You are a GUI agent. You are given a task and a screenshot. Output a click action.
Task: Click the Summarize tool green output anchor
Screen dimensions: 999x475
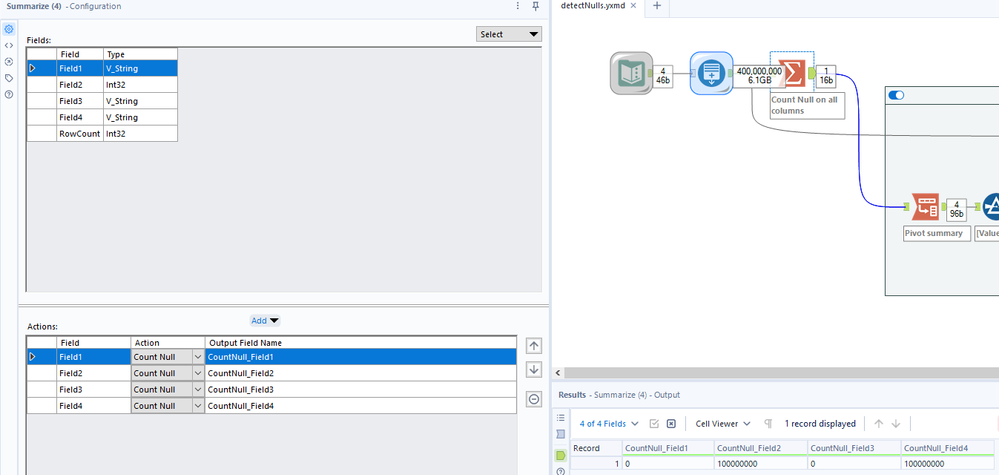(x=812, y=74)
